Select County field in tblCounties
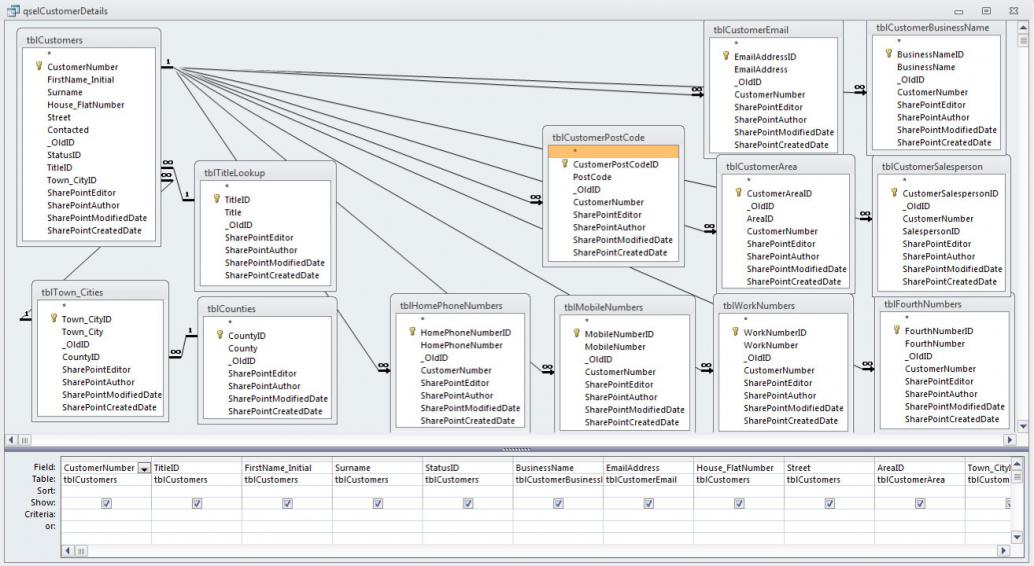This screenshot has height=566, width=1034. click(243, 348)
